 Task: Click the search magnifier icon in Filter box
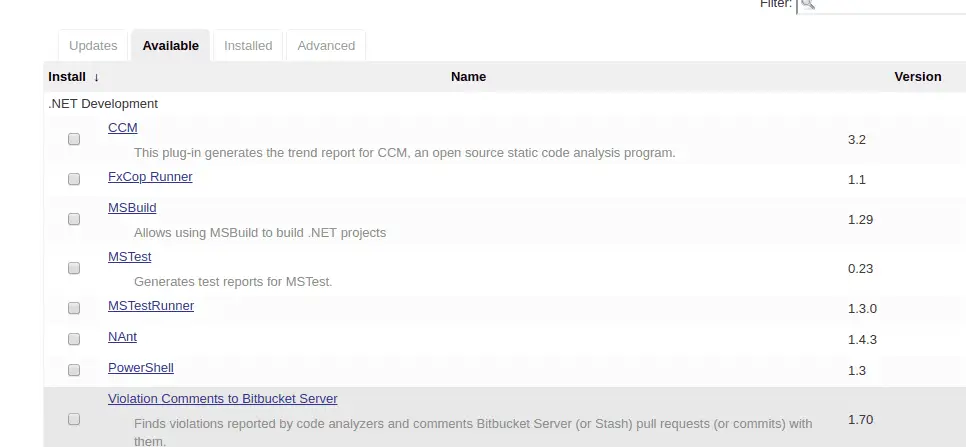(808, 5)
